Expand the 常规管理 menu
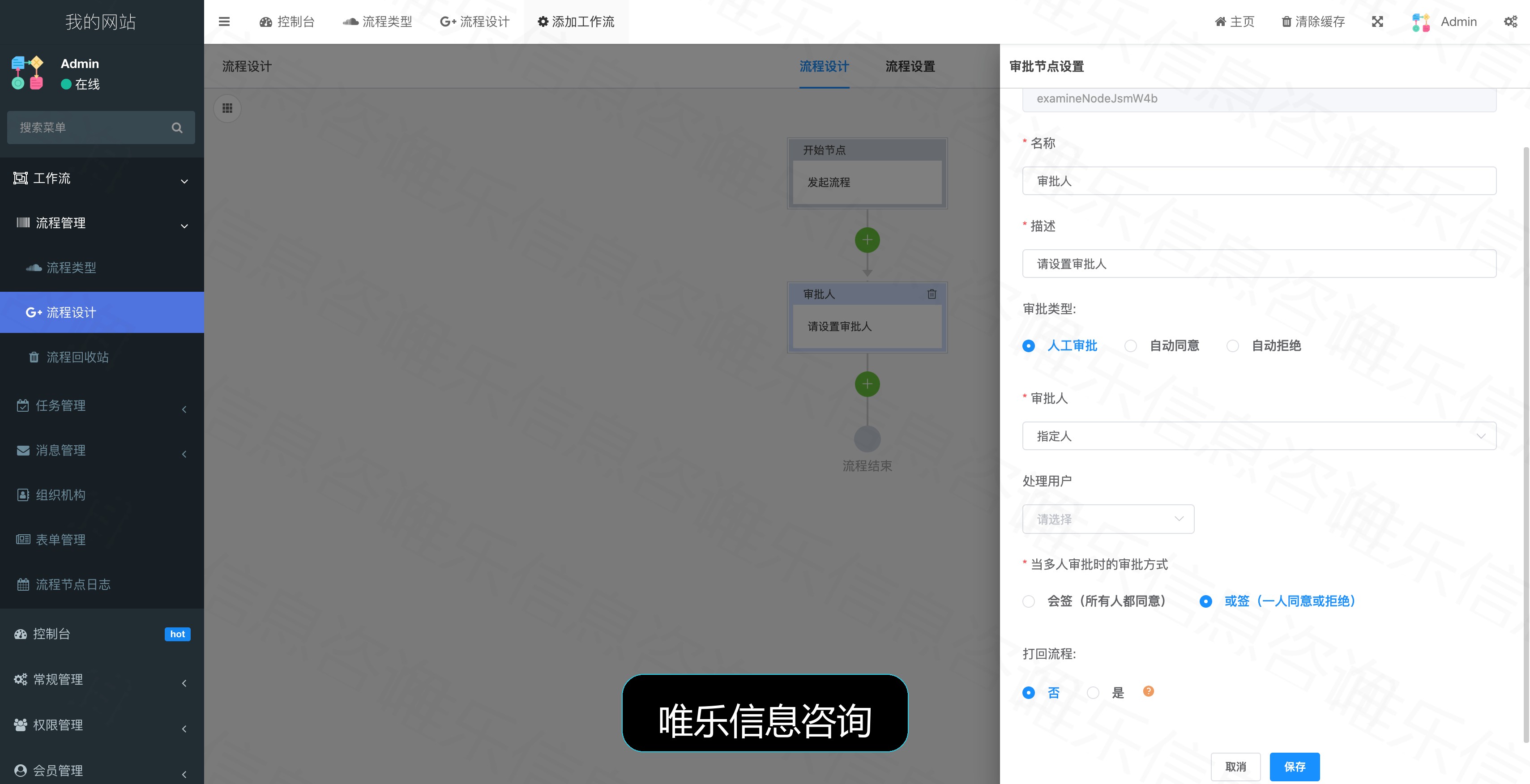The image size is (1530, 784). 102,679
